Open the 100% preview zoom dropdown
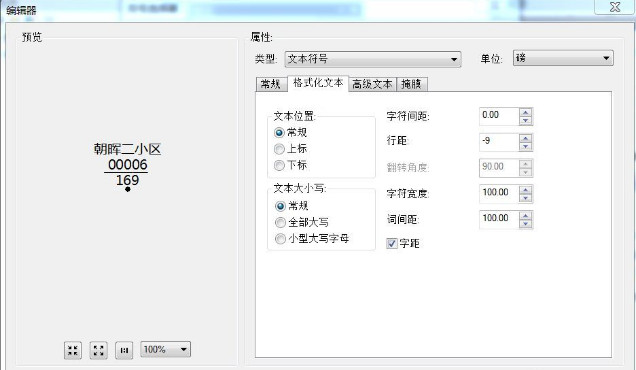Screen dimensions: 636x370 [x=165, y=349]
